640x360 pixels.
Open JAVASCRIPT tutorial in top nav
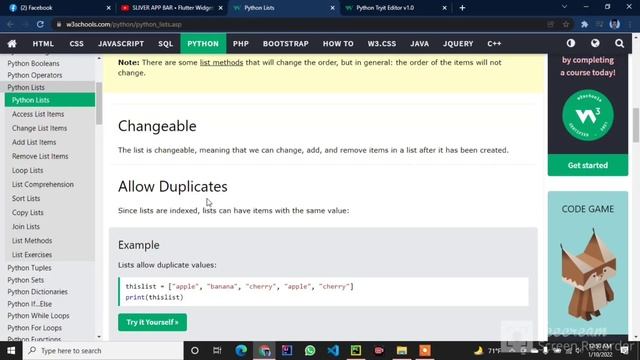(x=121, y=44)
